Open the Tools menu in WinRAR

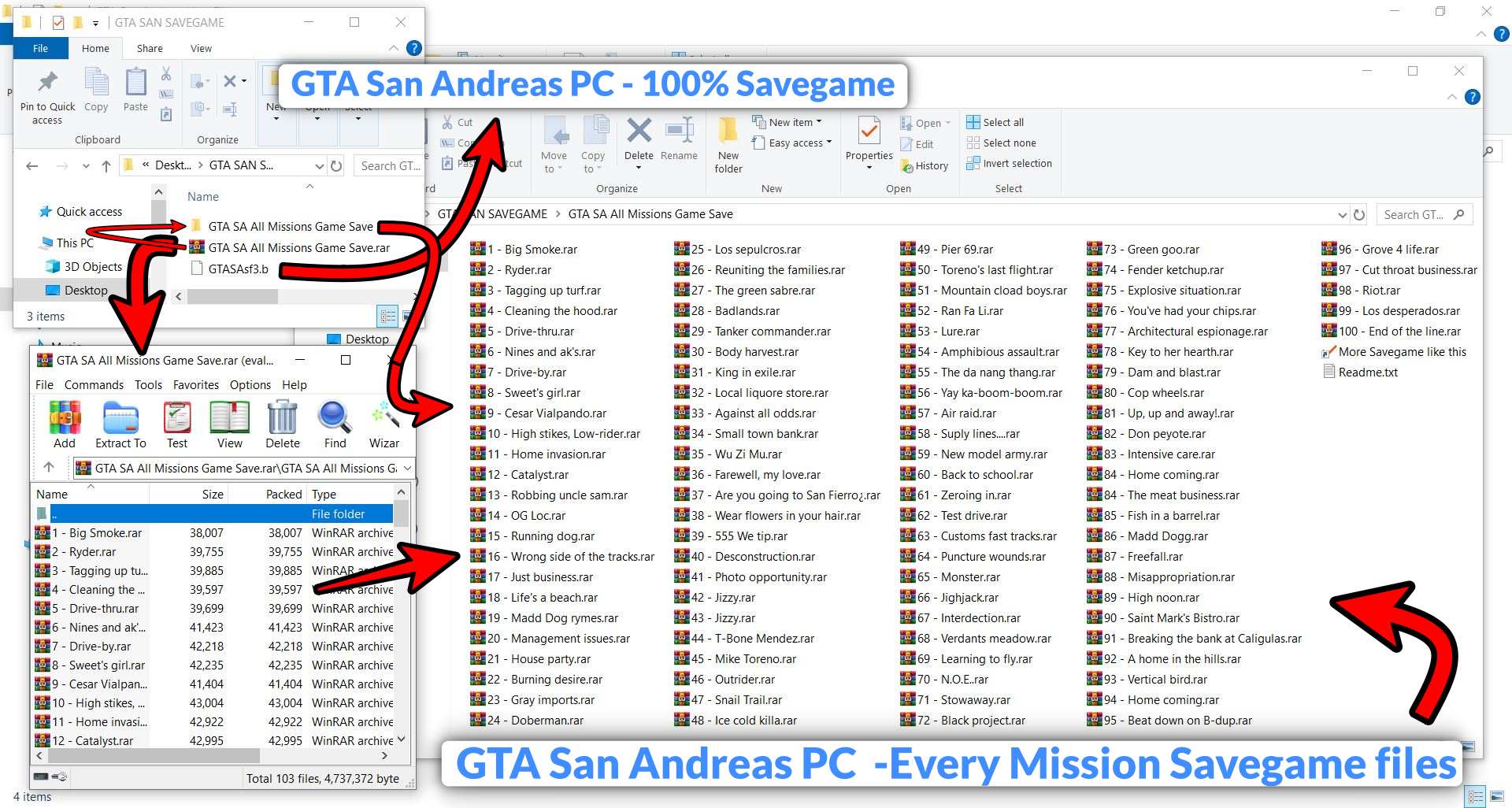(x=148, y=384)
